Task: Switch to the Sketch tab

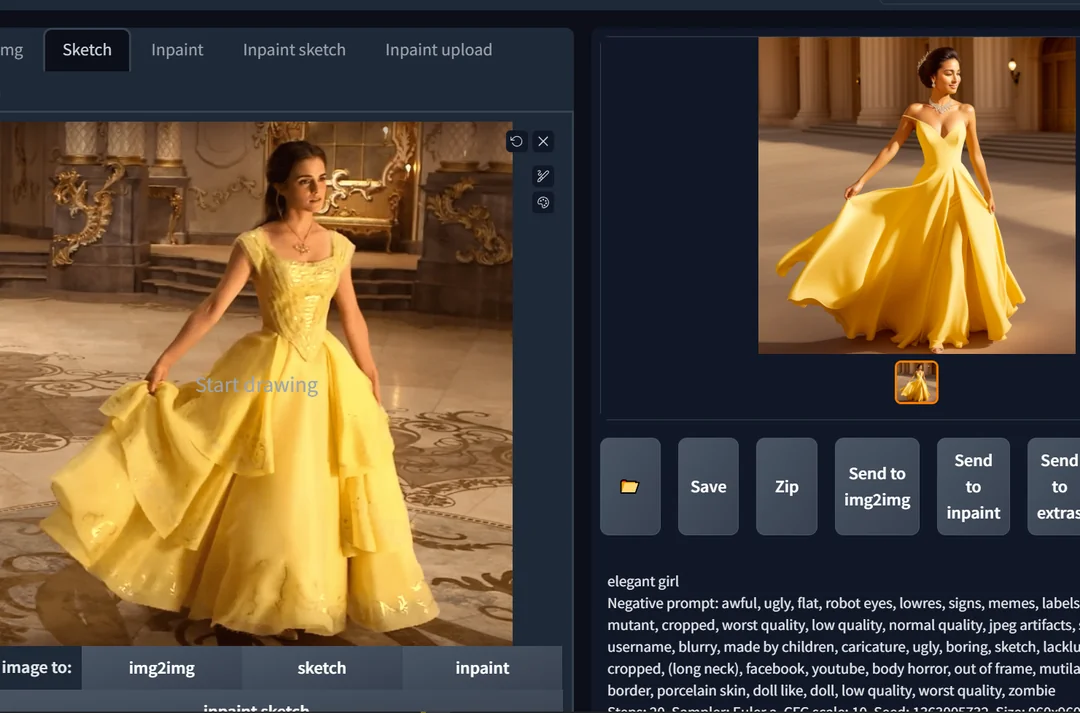Action: pos(87,50)
